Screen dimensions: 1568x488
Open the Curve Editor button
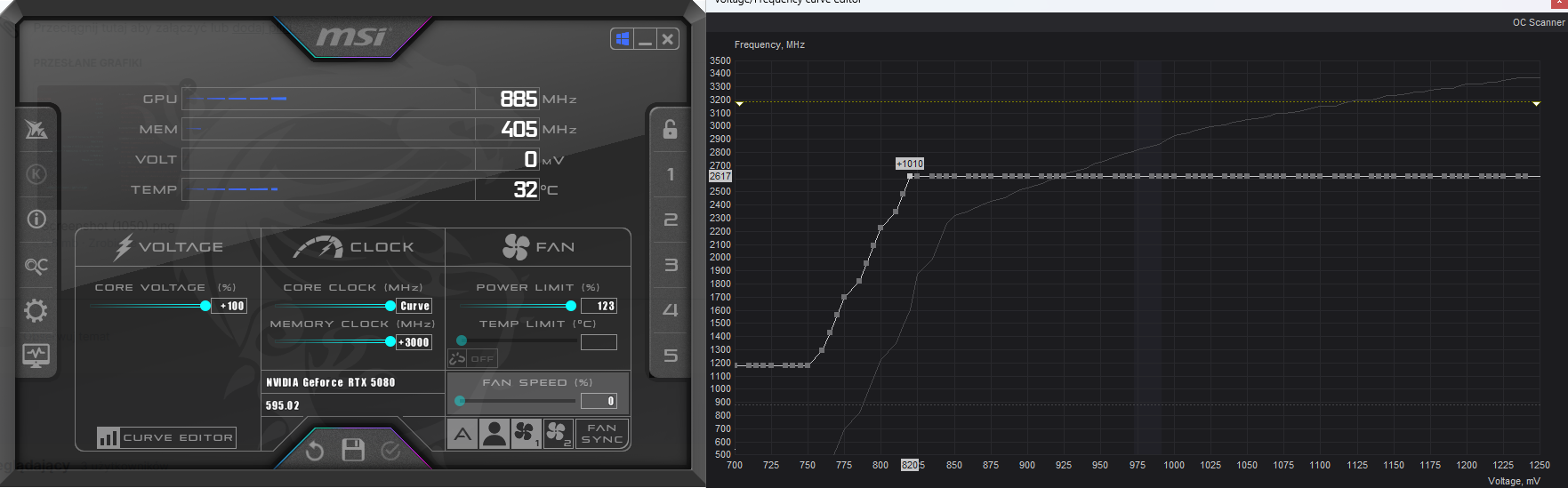(167, 437)
